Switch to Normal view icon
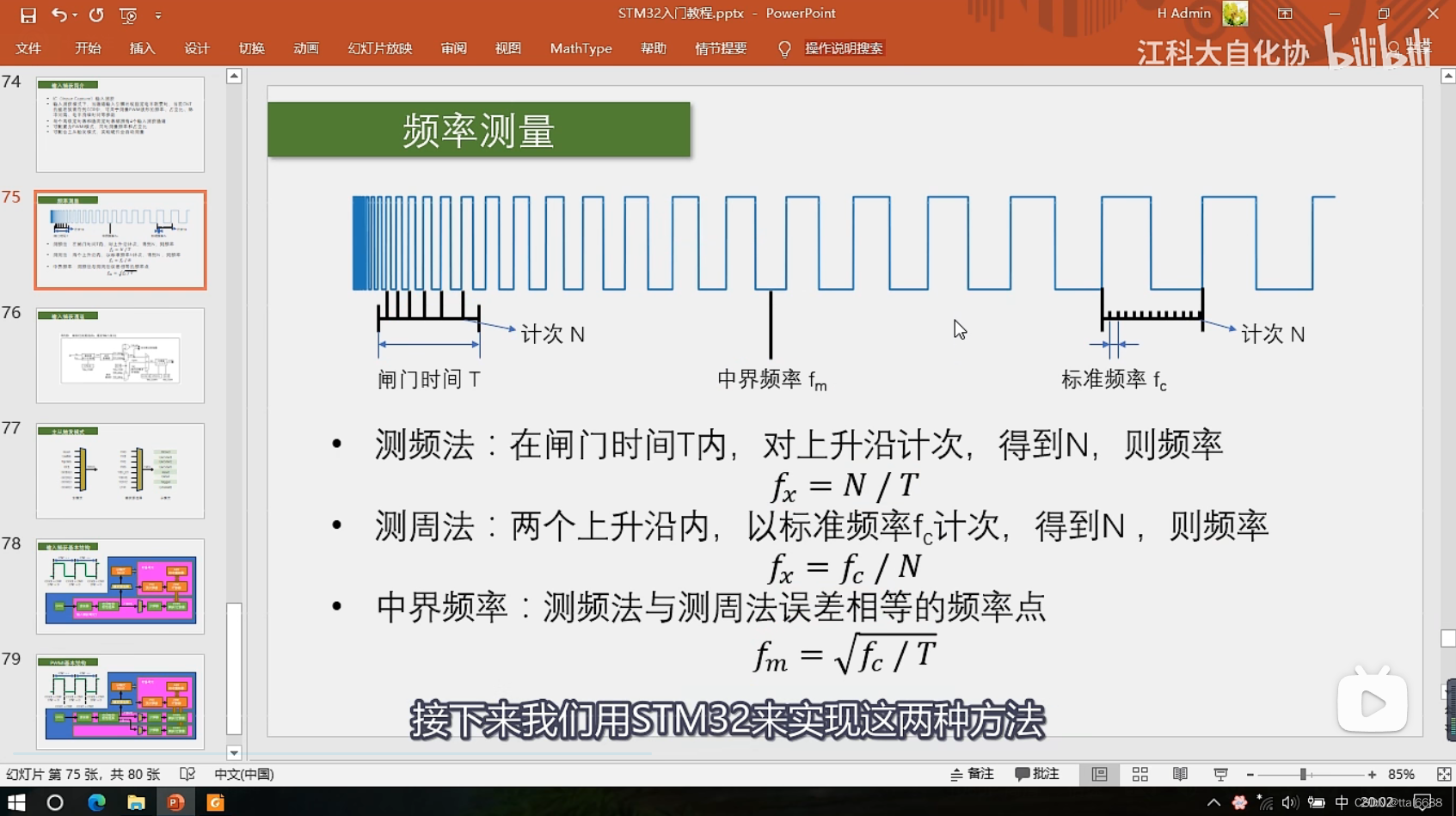Viewport: 1456px width, 816px height. tap(1099, 774)
